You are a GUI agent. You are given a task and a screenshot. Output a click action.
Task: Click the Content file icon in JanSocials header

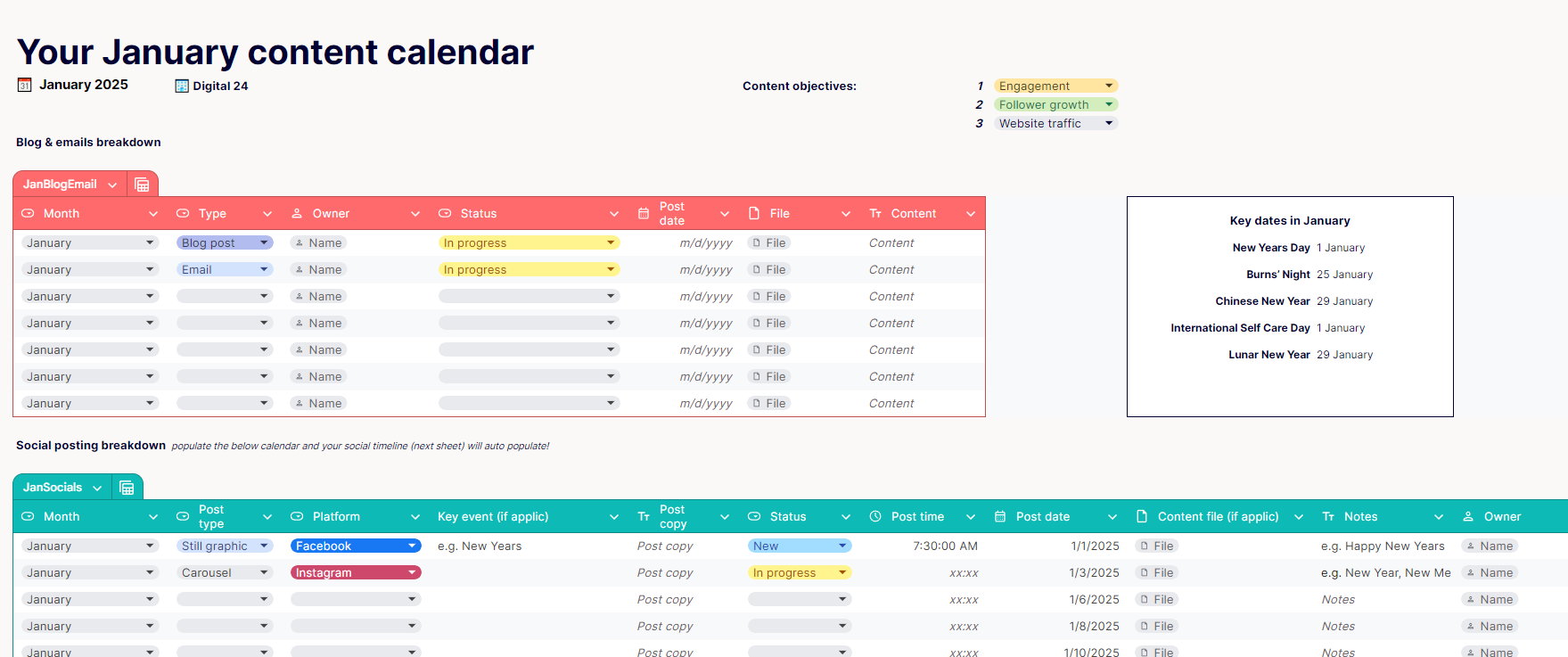[1142, 517]
